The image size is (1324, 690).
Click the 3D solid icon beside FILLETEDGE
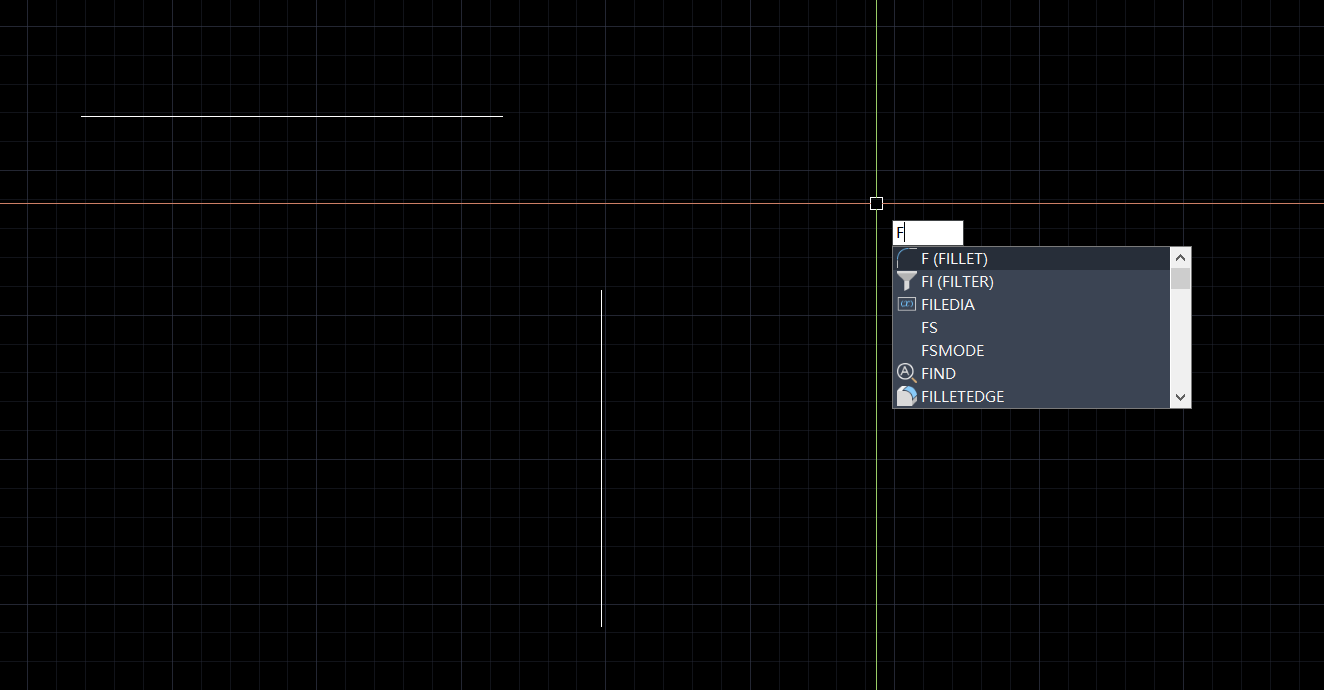tap(906, 397)
